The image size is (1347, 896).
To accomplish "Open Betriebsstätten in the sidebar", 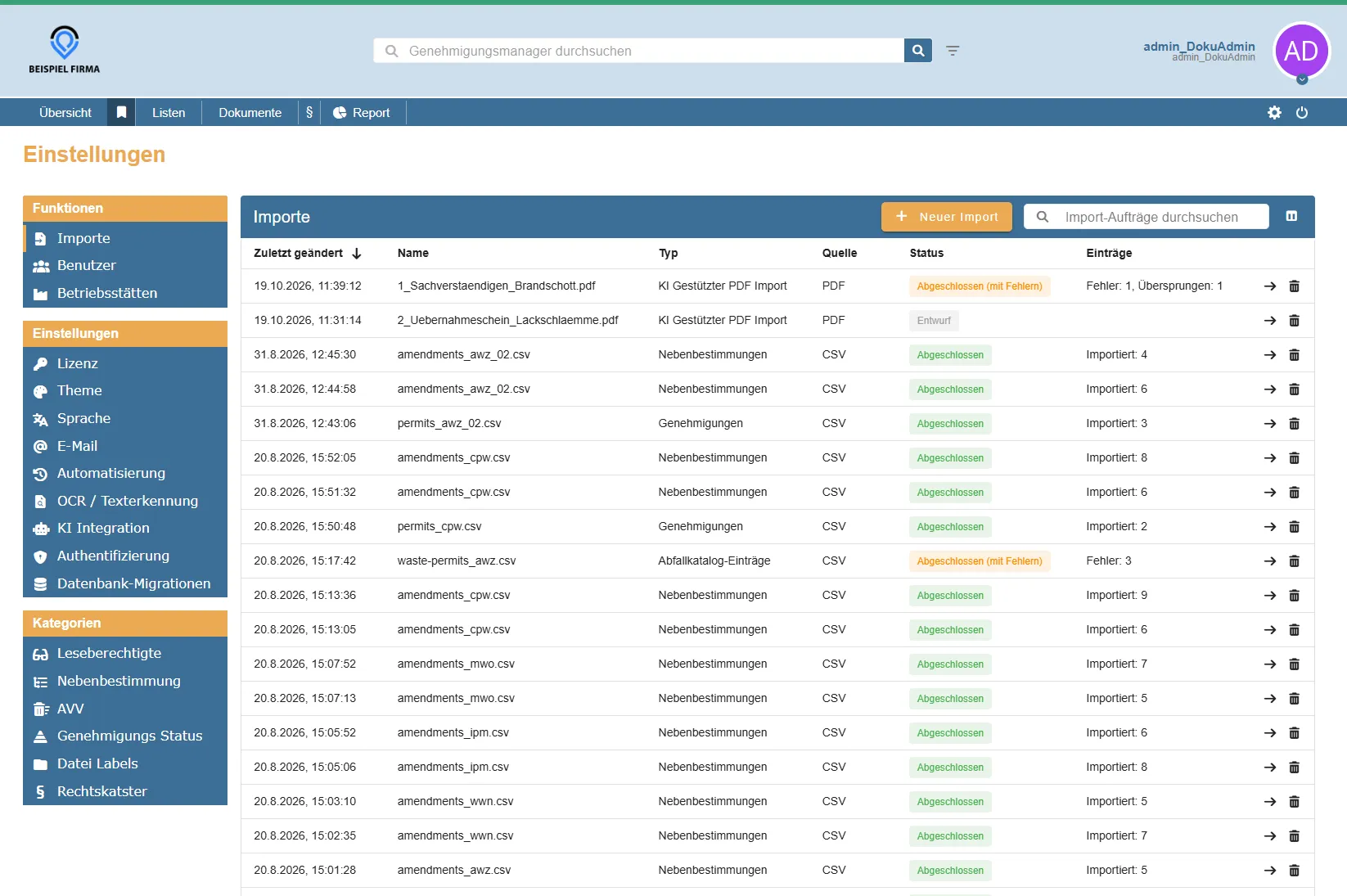I will (x=125, y=294).
